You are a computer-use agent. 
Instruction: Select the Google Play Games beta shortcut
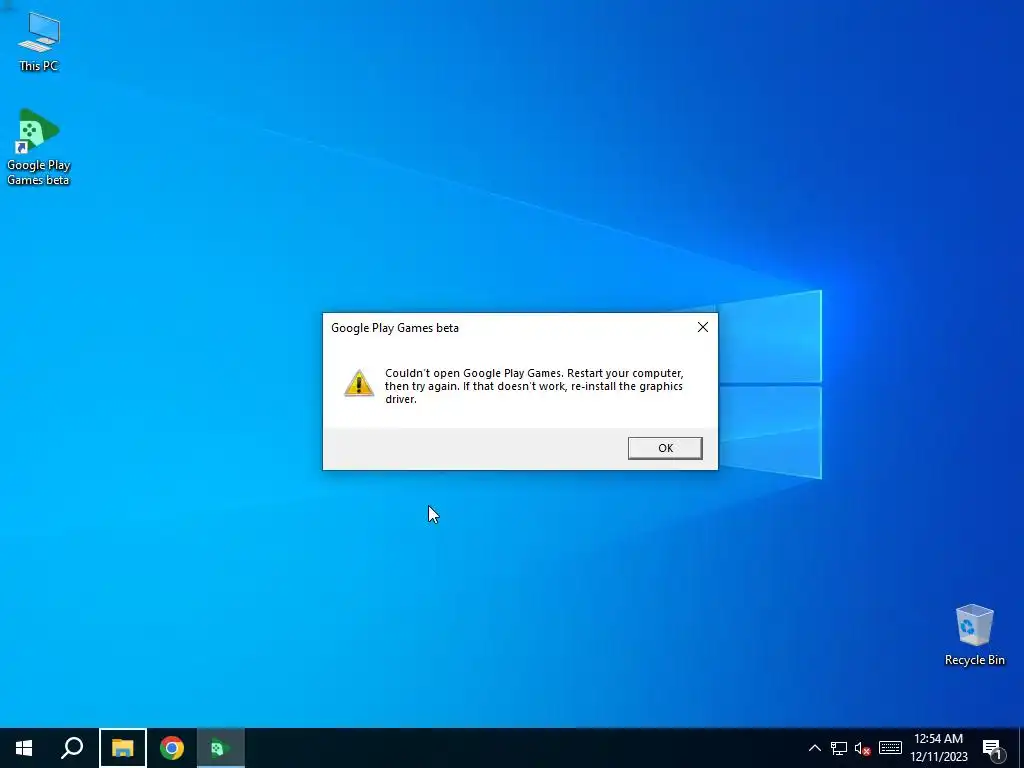39,148
